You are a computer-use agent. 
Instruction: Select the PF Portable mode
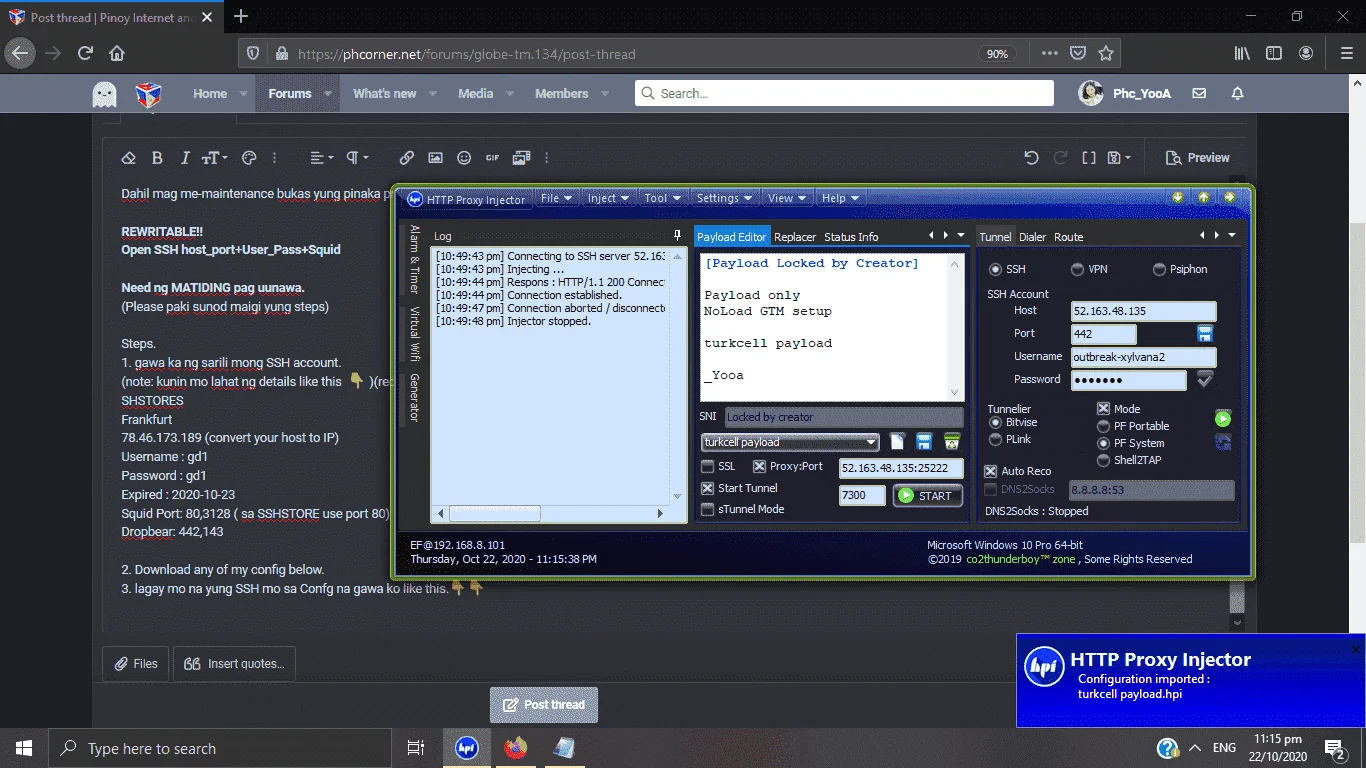coord(1104,426)
